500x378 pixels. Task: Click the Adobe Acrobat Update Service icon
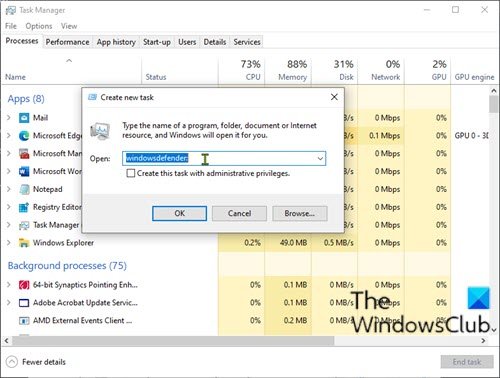click(24, 303)
